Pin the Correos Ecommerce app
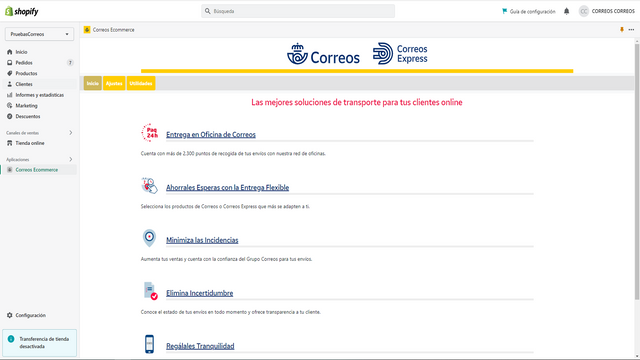640x360 pixels. tap(622, 30)
